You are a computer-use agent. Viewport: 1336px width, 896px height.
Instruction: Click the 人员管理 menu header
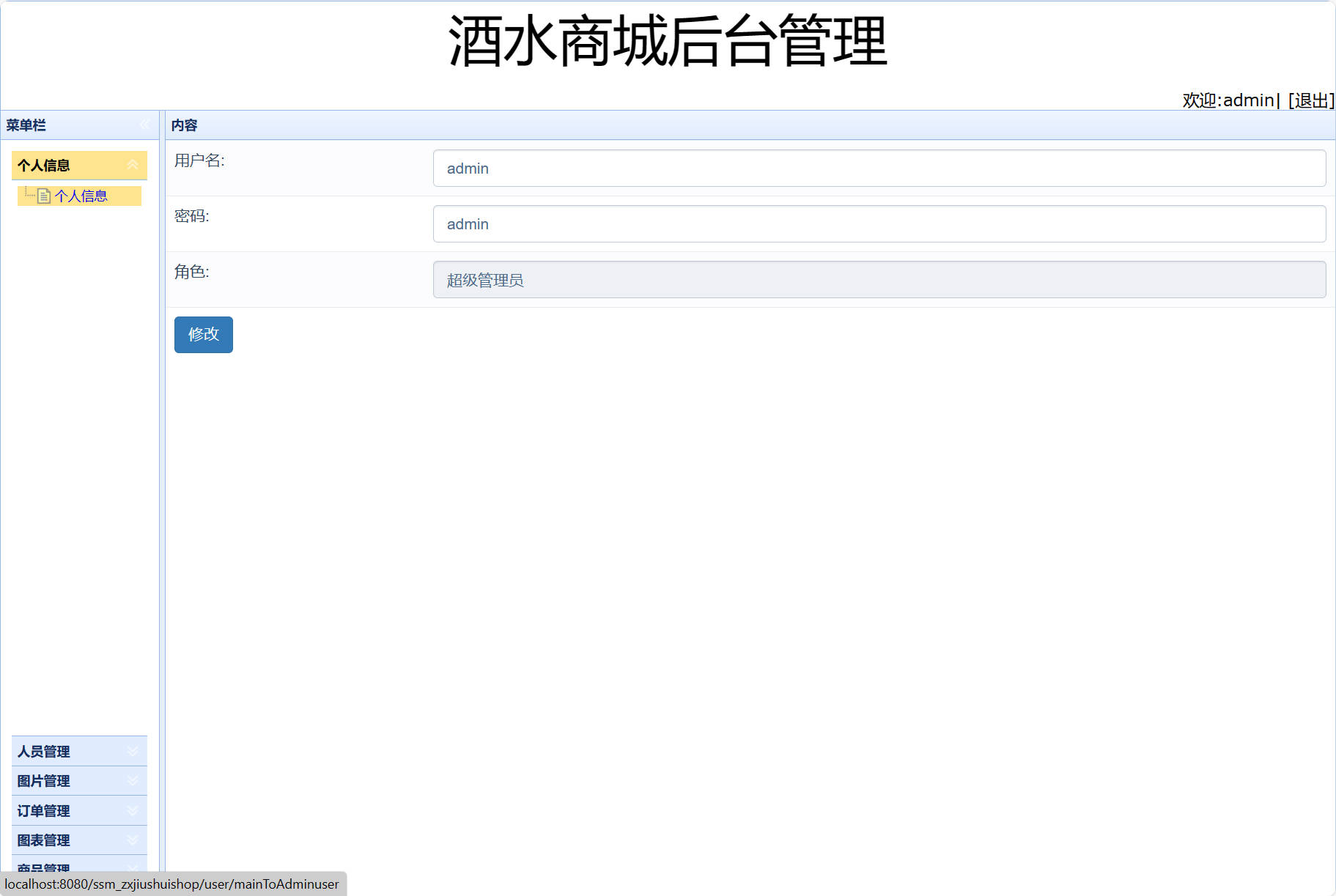click(x=44, y=751)
